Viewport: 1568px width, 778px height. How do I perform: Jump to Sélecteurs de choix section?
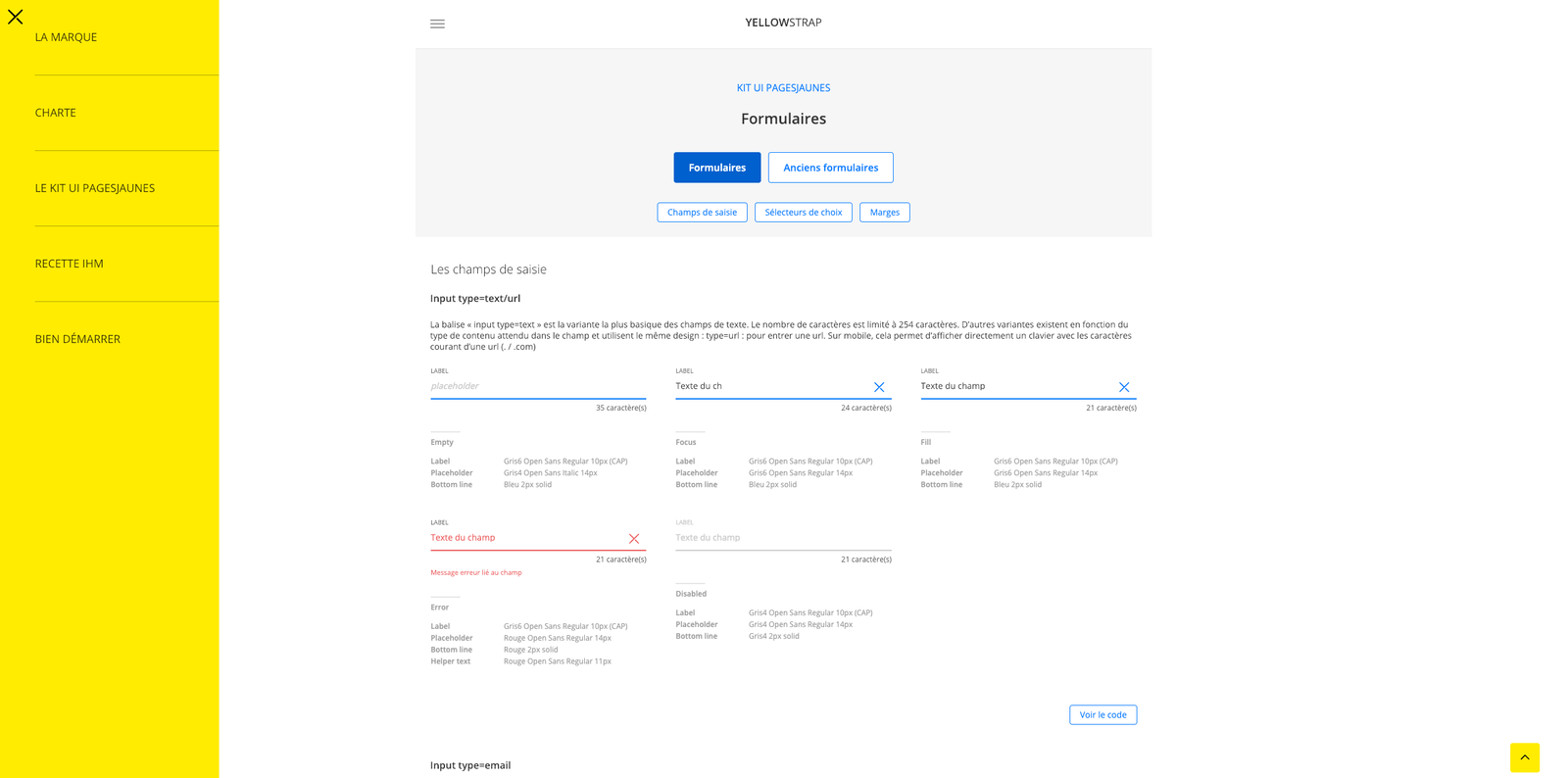click(803, 213)
